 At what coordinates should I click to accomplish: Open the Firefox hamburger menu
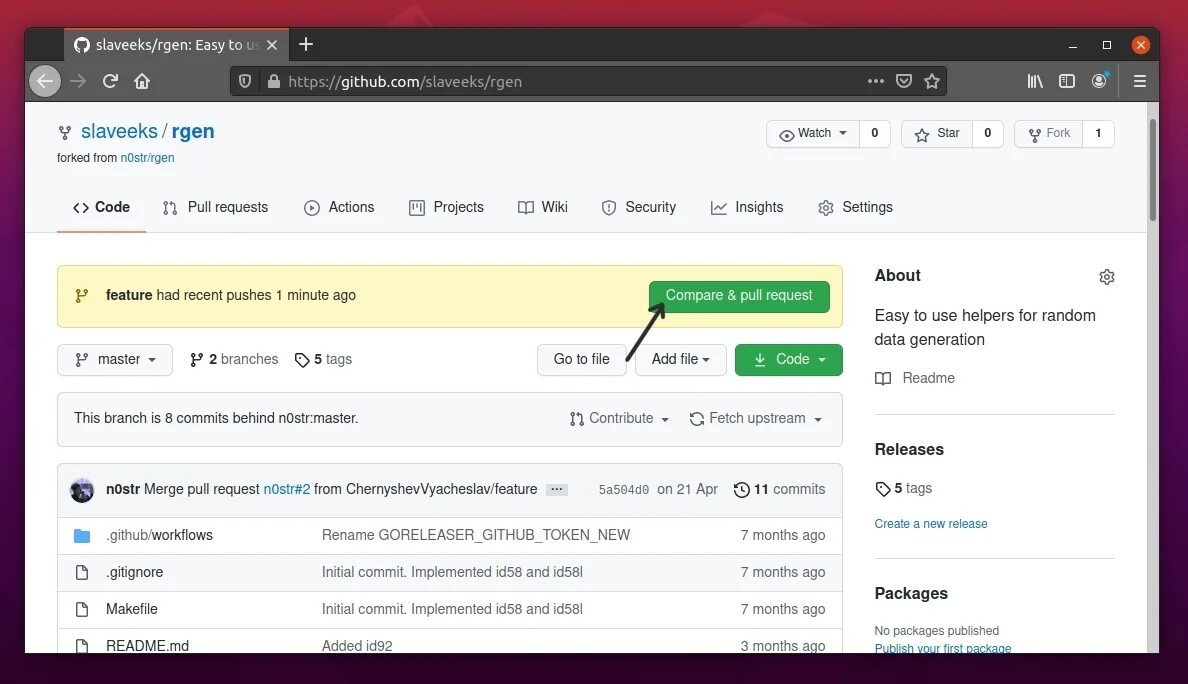[x=1140, y=81]
